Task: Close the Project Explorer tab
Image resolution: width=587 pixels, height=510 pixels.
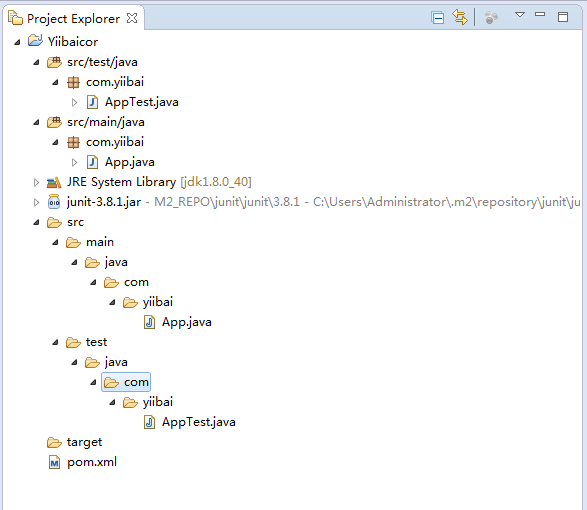Action: (x=132, y=18)
